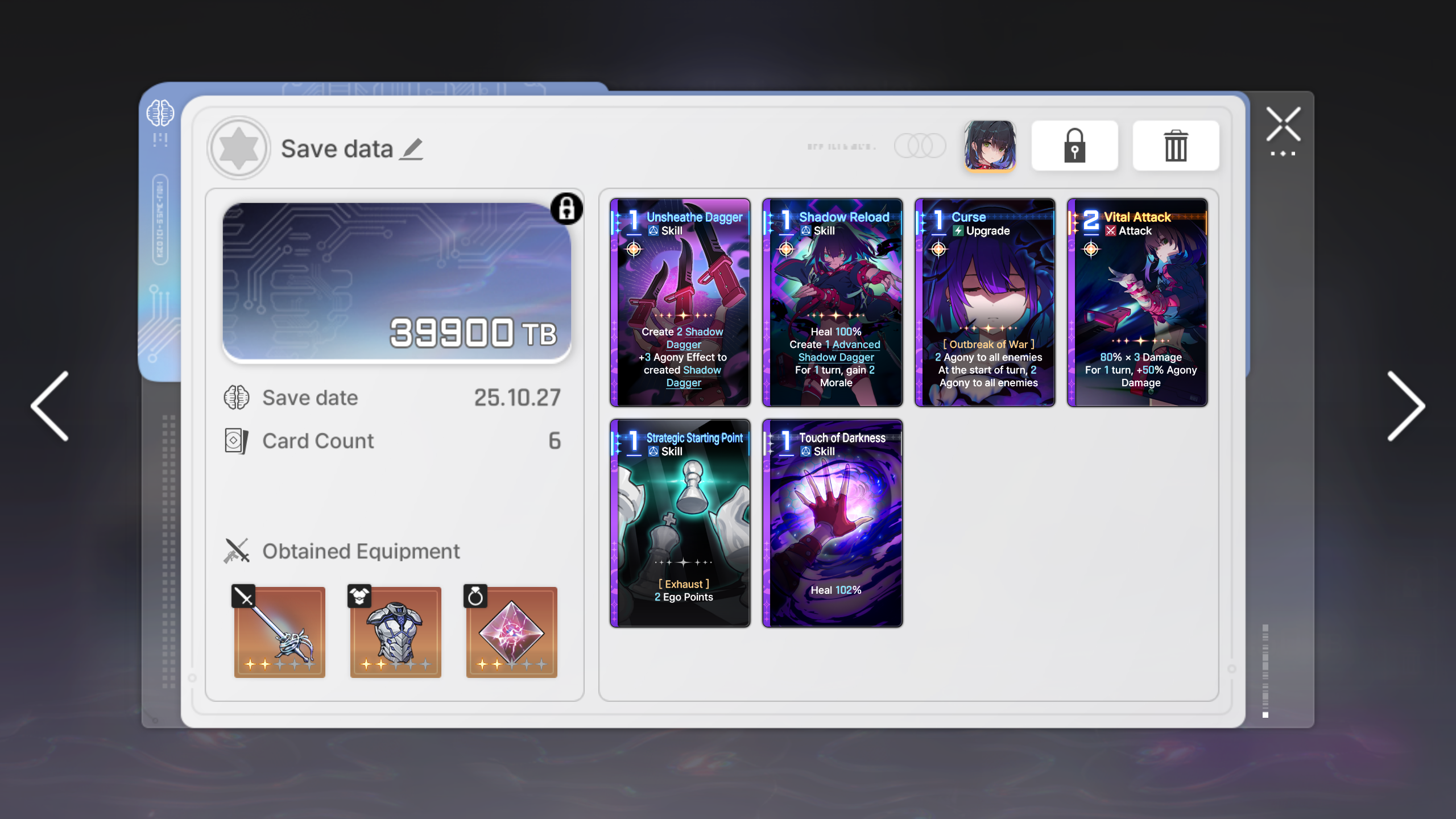Go to next save data with right arrow
The width and height of the screenshot is (1456, 819).
pos(1405,406)
